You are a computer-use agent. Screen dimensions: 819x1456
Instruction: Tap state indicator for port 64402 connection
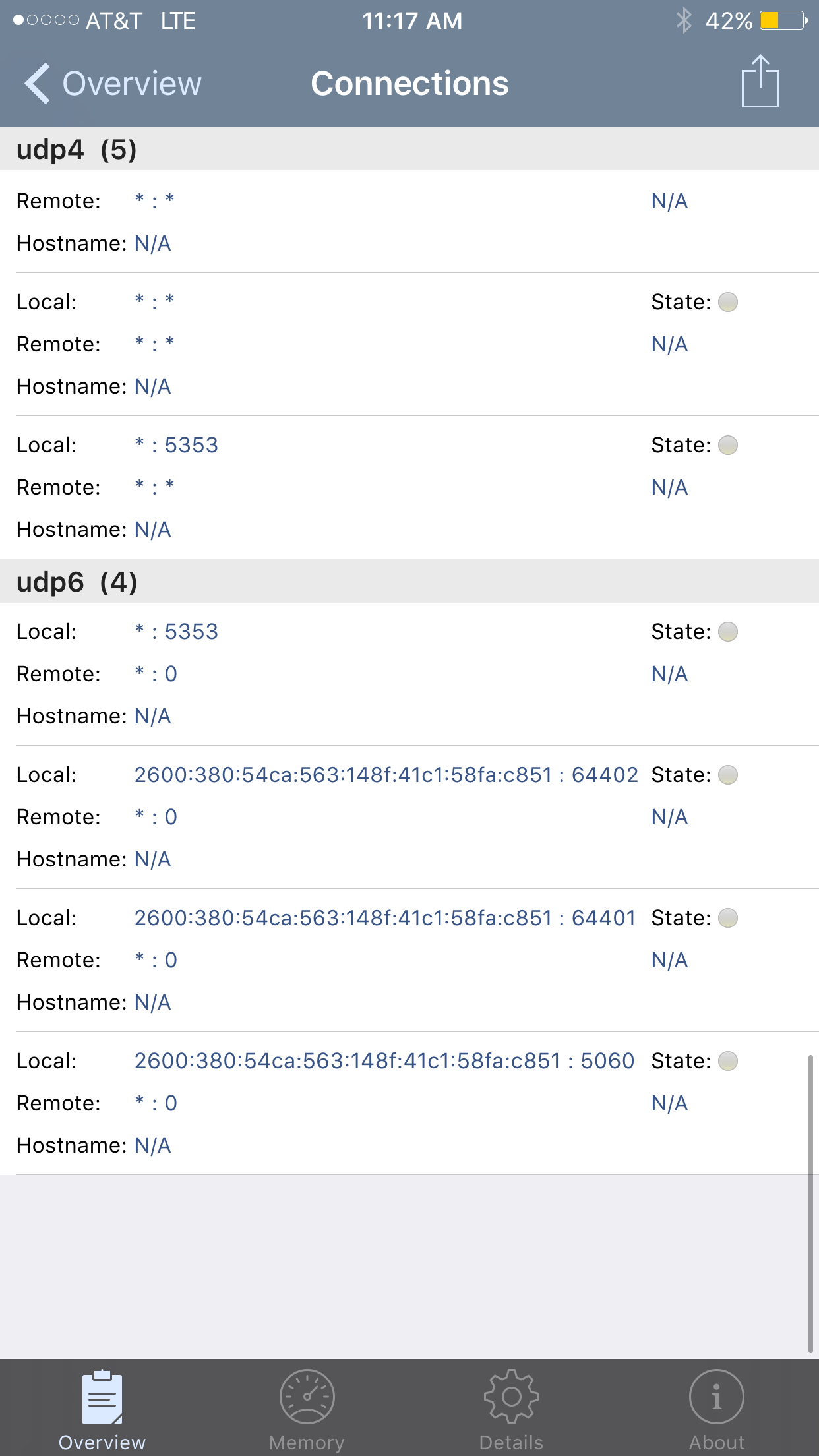click(727, 775)
